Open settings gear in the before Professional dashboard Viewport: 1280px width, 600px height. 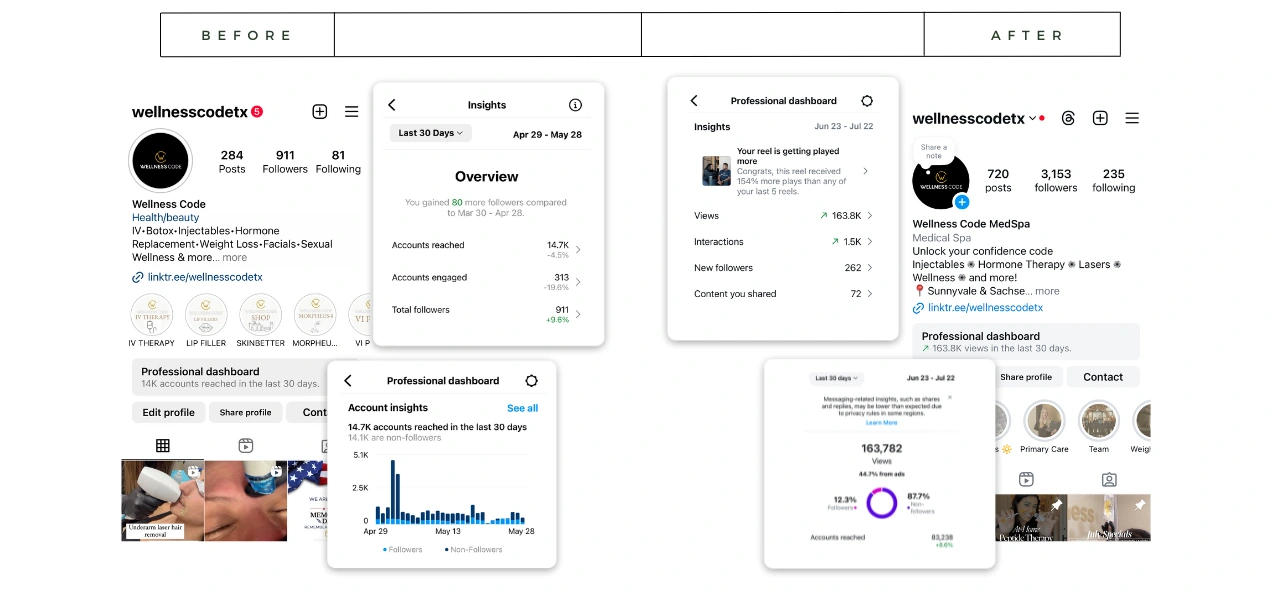click(x=531, y=381)
